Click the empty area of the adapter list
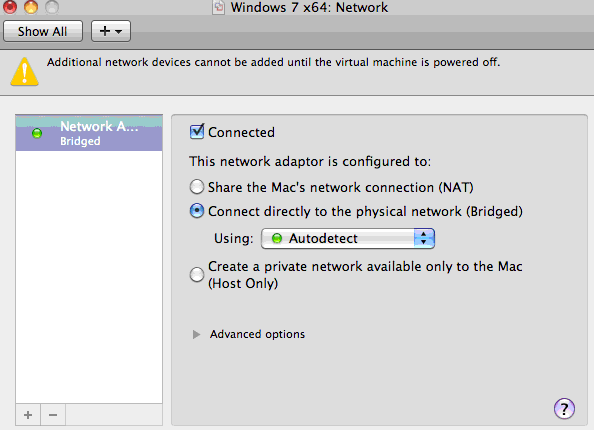The width and height of the screenshot is (594, 430). 89,277
